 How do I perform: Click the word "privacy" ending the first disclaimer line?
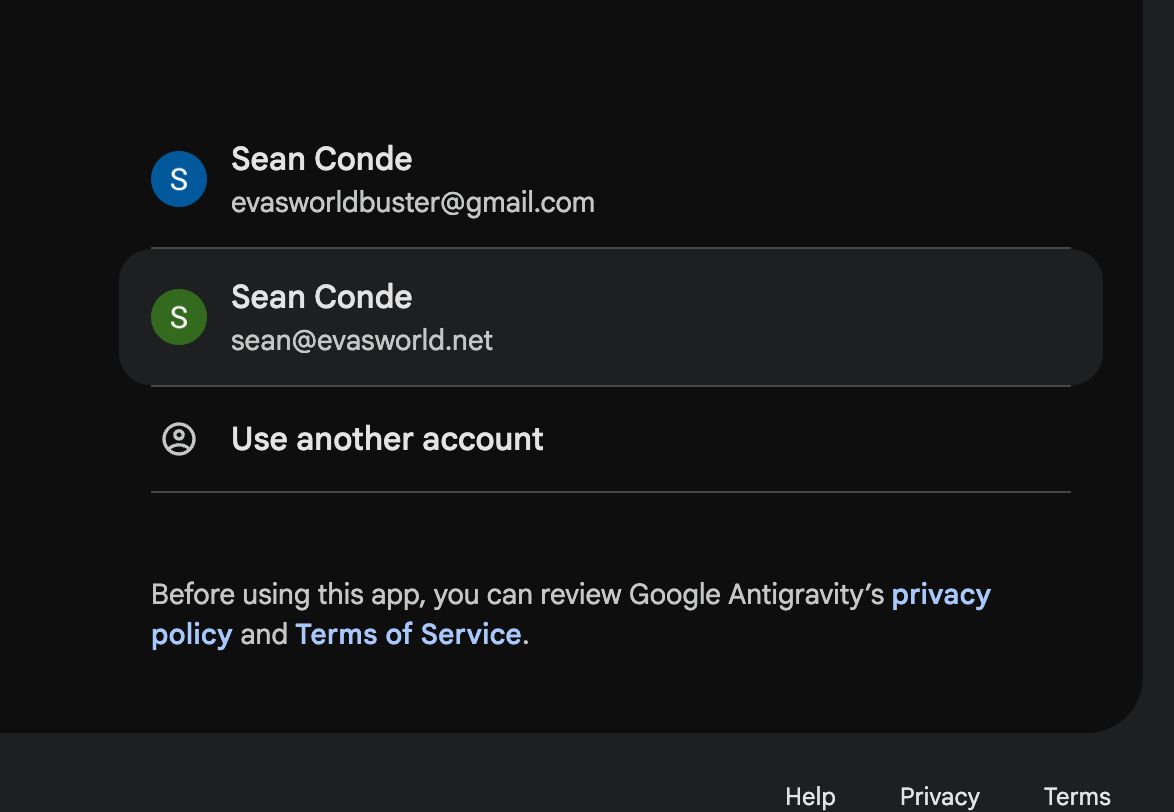(x=940, y=595)
